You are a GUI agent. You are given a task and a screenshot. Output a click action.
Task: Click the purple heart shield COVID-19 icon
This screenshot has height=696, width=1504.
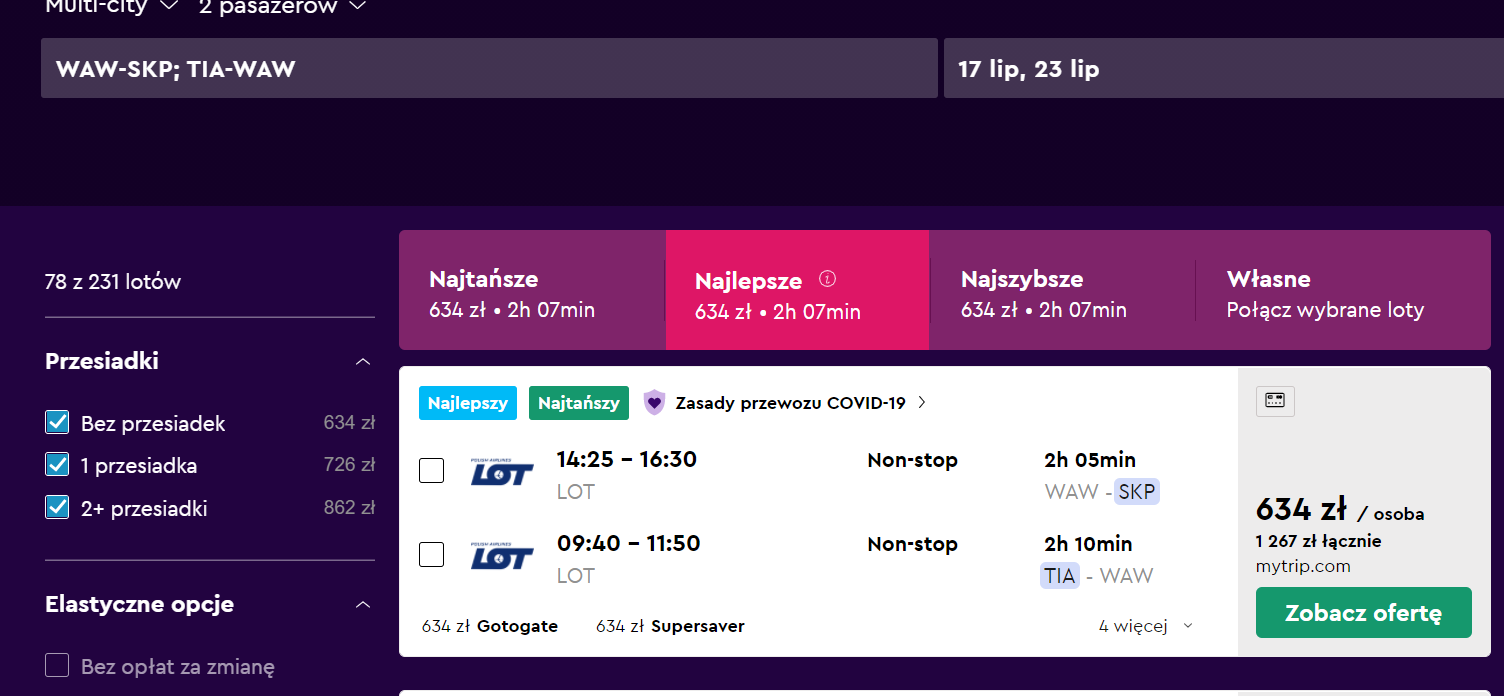click(x=654, y=403)
